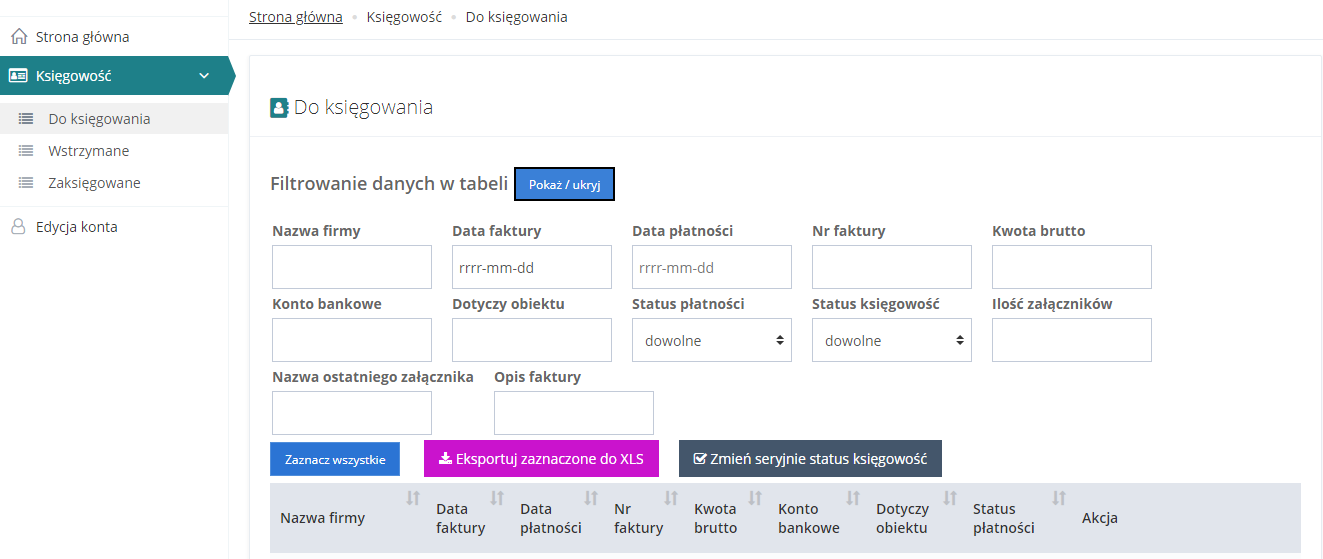Click list icon next to Zaksięgowane
The height and width of the screenshot is (559, 1323).
pos(26,183)
